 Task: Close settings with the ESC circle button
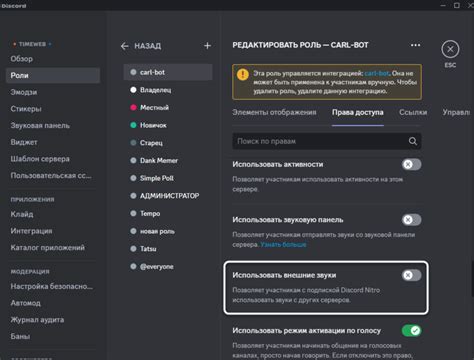pos(450,49)
